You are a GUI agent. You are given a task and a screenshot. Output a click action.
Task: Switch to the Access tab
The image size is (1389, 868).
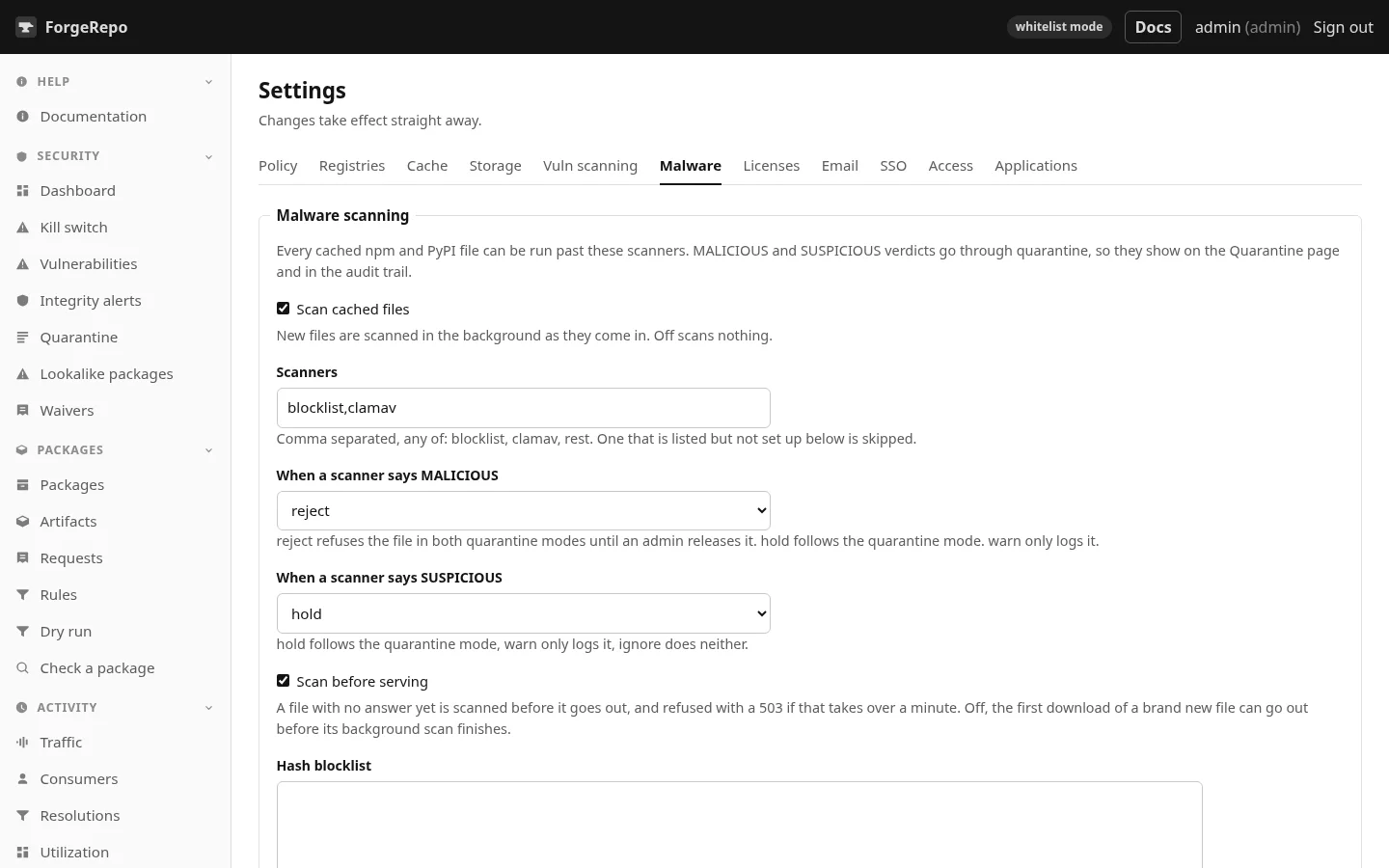tap(951, 166)
